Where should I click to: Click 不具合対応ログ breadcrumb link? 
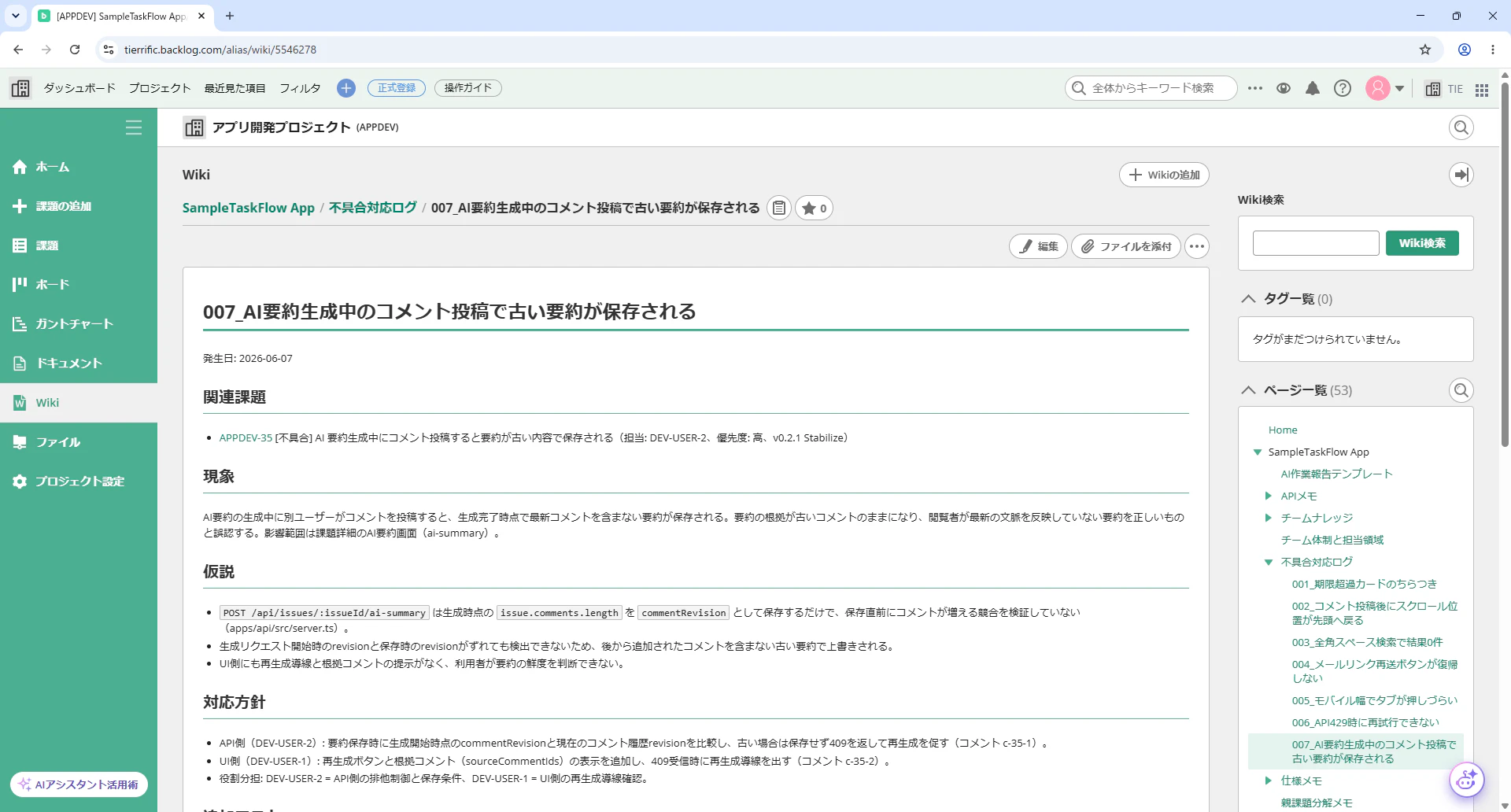point(372,208)
